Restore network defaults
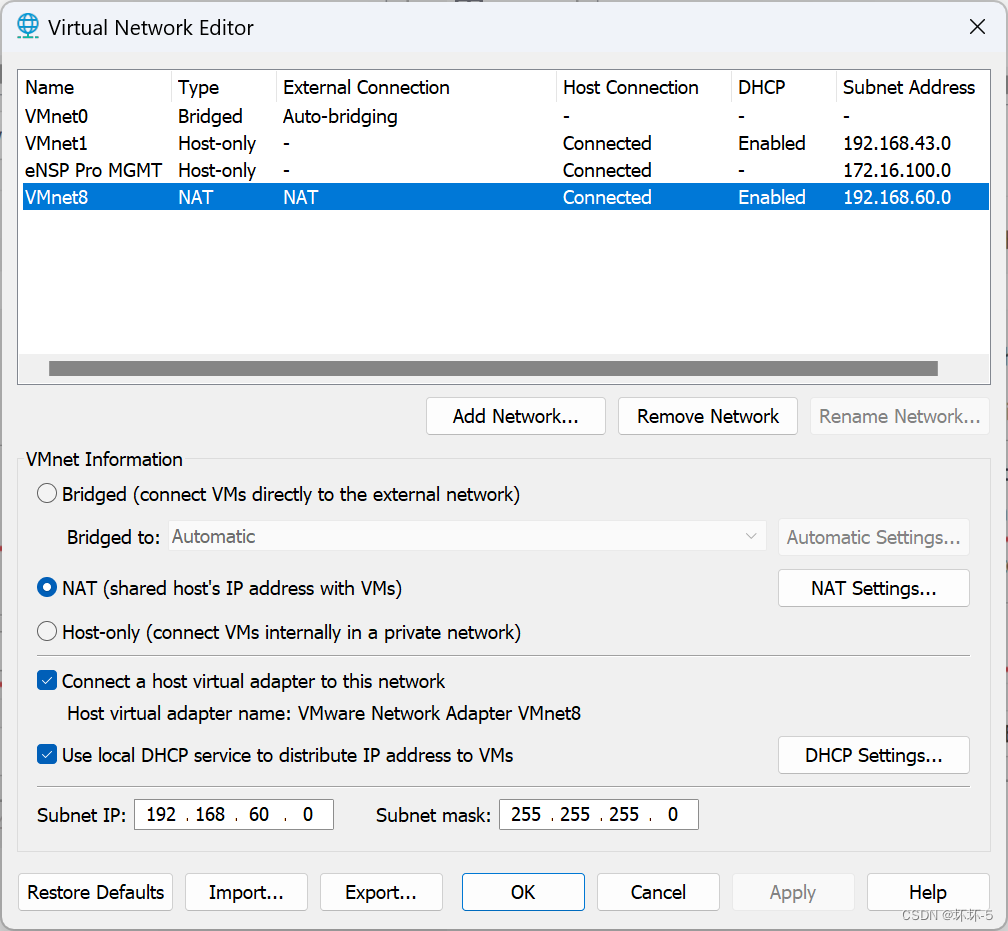The height and width of the screenshot is (931, 1008). [x=95, y=892]
